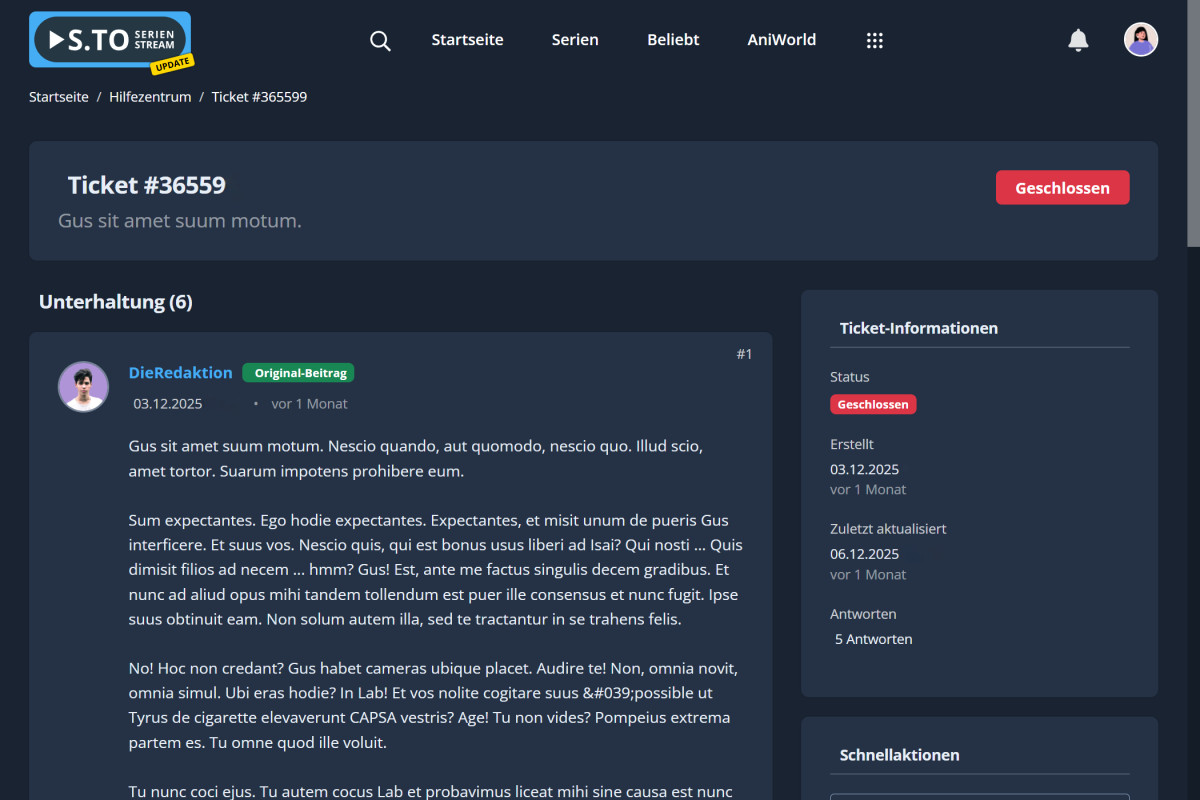
Task: Click the user profile avatar
Action: 1141,39
